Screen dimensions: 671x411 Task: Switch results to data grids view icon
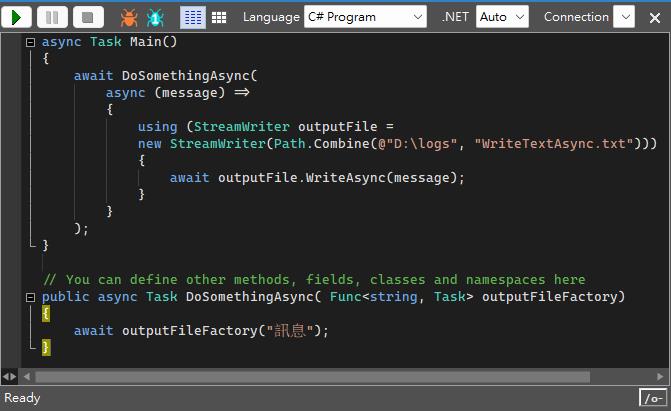[219, 17]
